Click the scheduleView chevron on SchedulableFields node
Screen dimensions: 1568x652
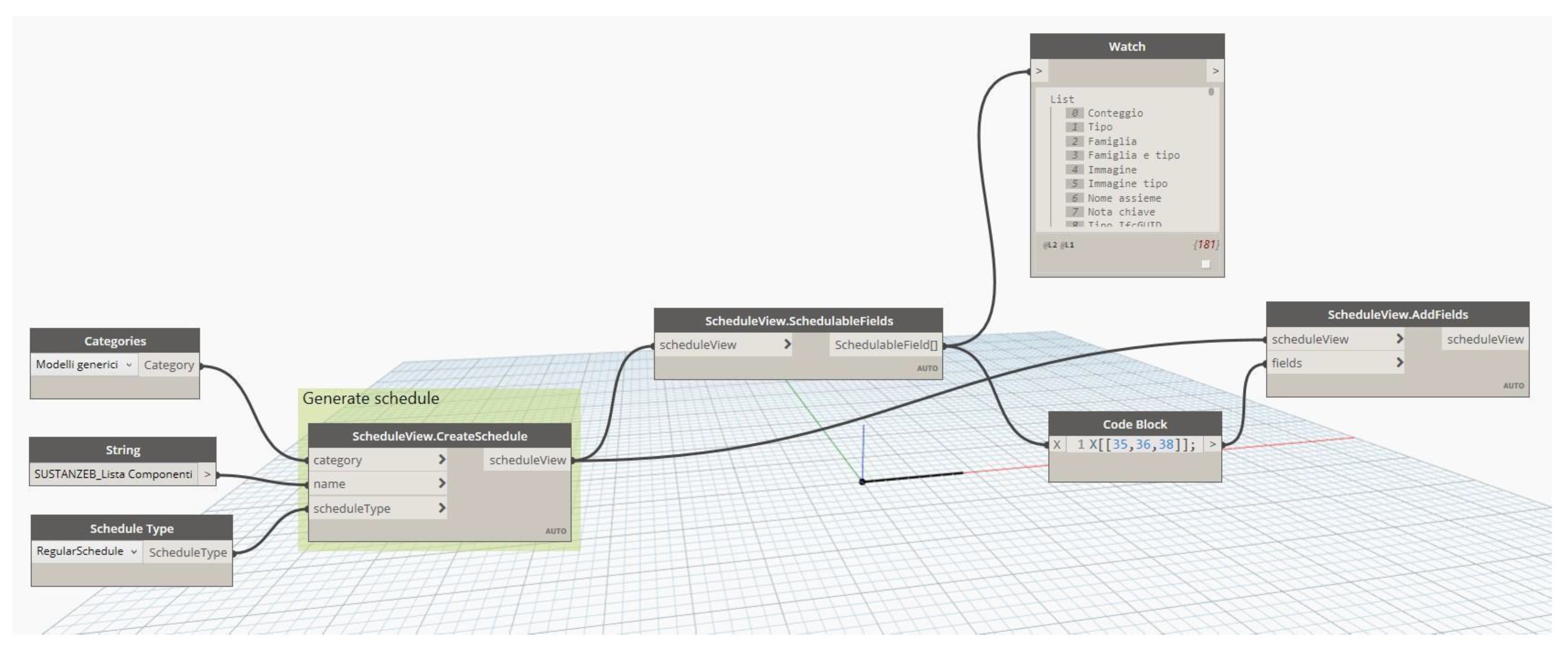pos(787,345)
